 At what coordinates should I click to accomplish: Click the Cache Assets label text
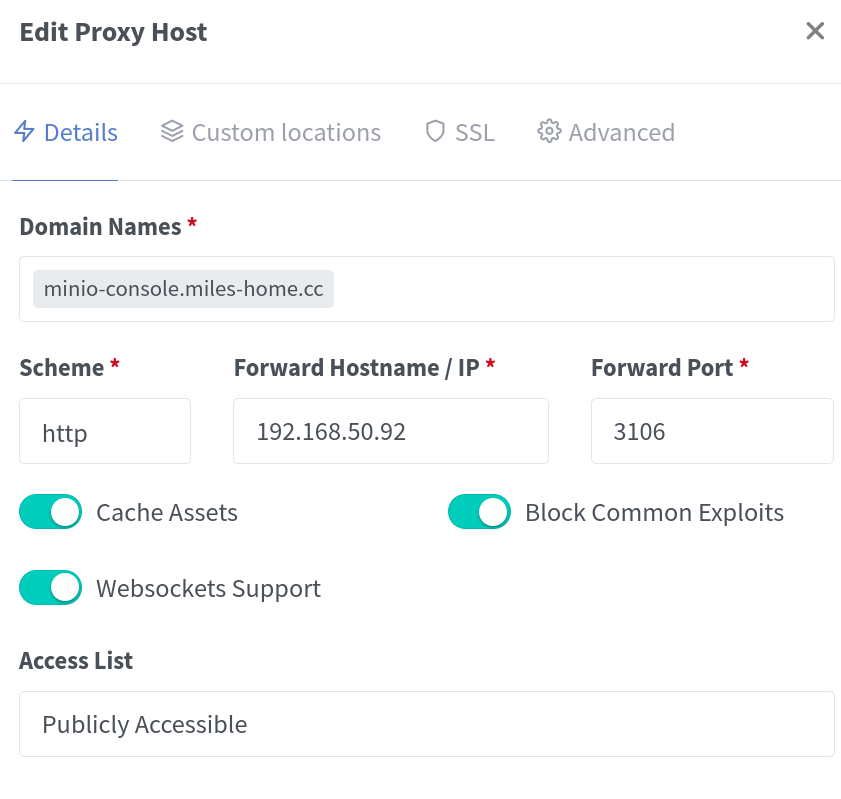tap(167, 513)
